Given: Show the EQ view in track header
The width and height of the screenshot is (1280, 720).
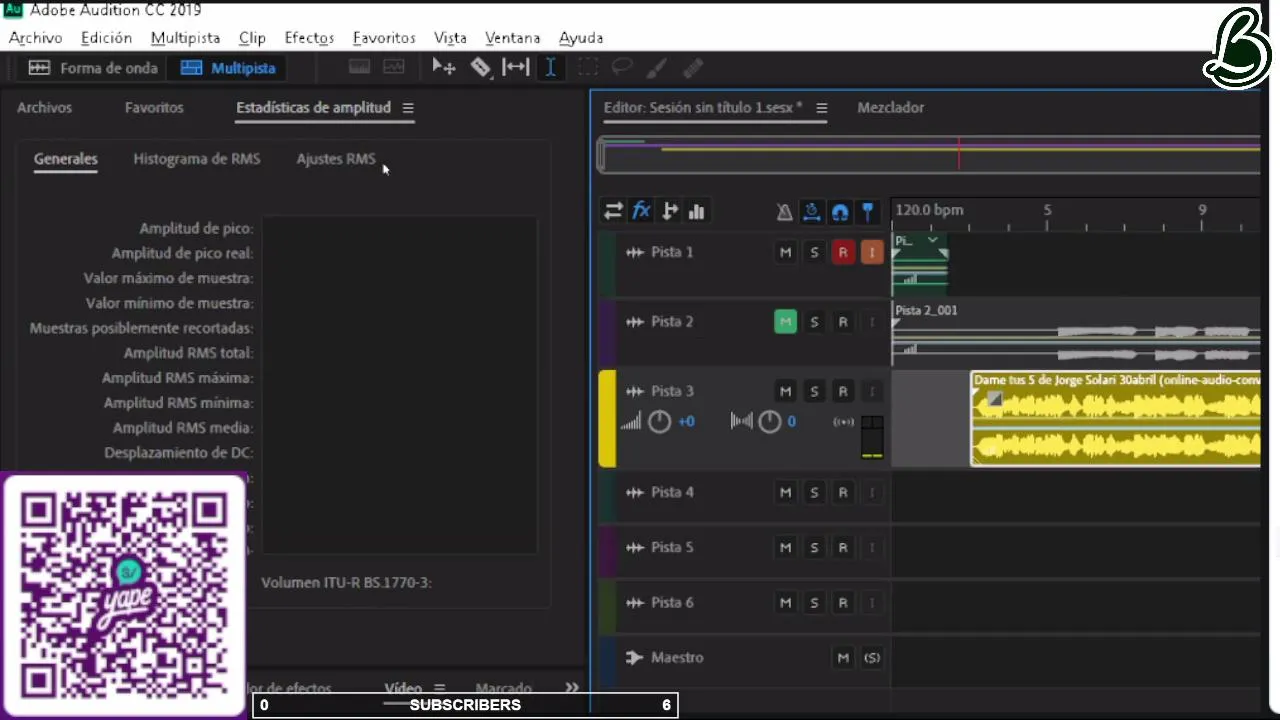Looking at the screenshot, I should (697, 211).
